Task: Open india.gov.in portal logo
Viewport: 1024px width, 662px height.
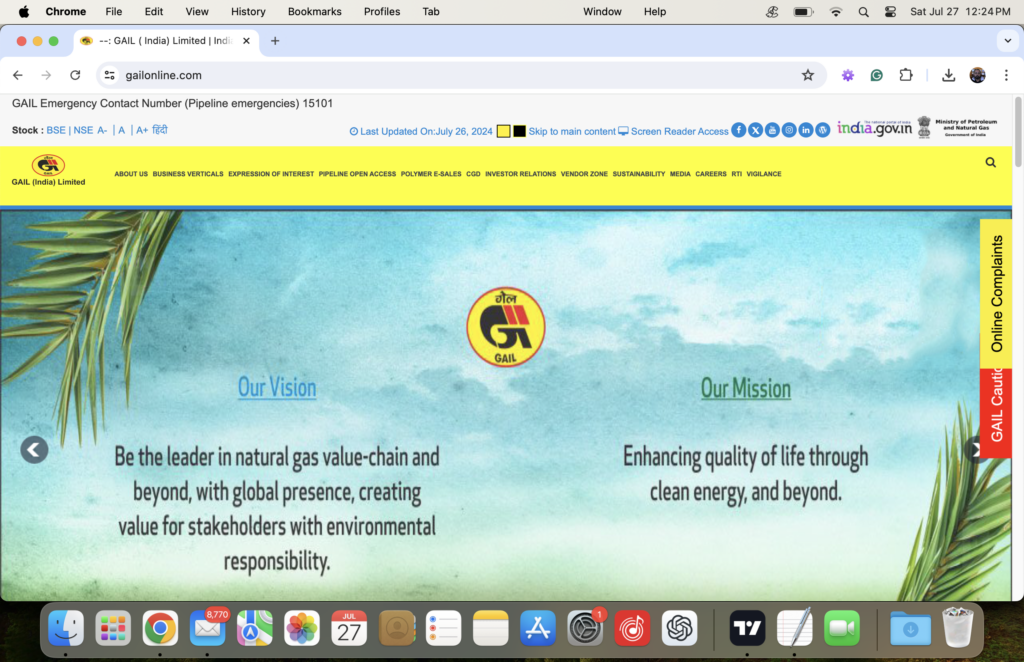Action: (x=874, y=128)
